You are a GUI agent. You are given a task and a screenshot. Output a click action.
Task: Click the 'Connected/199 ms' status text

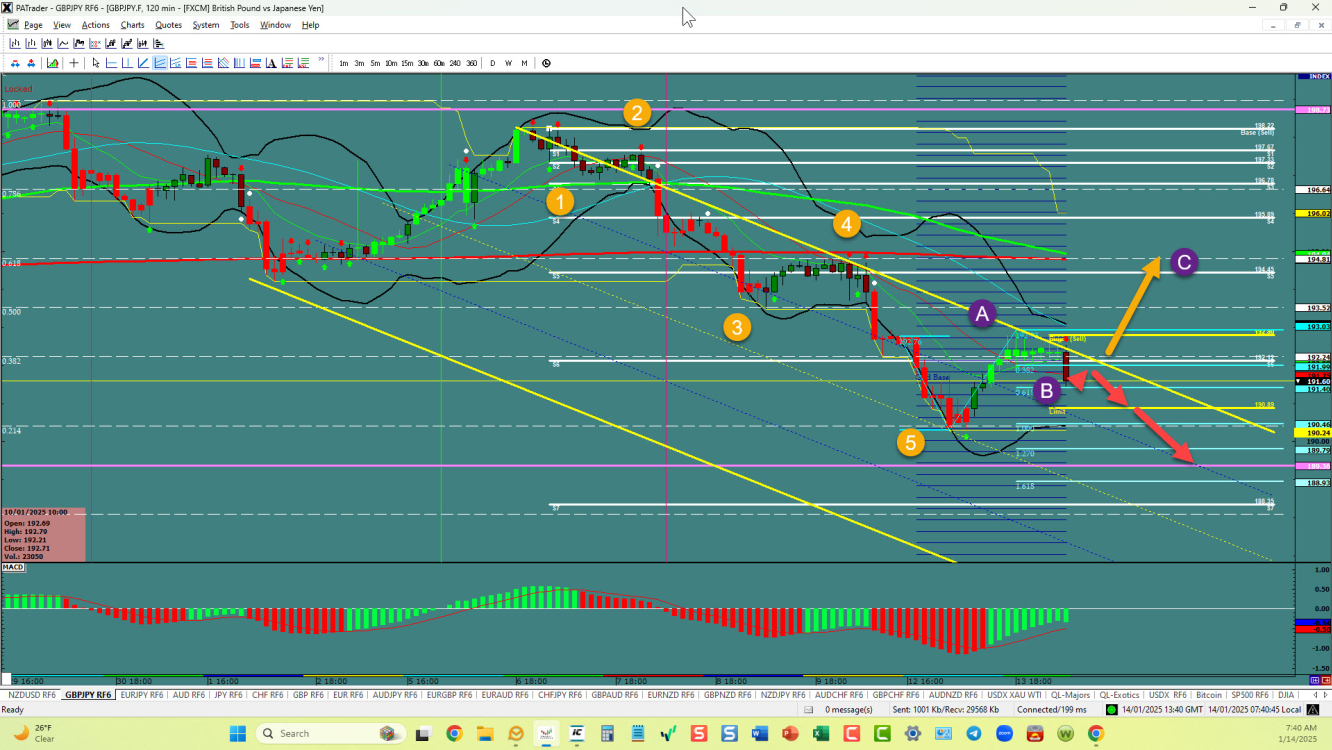coord(1052,709)
